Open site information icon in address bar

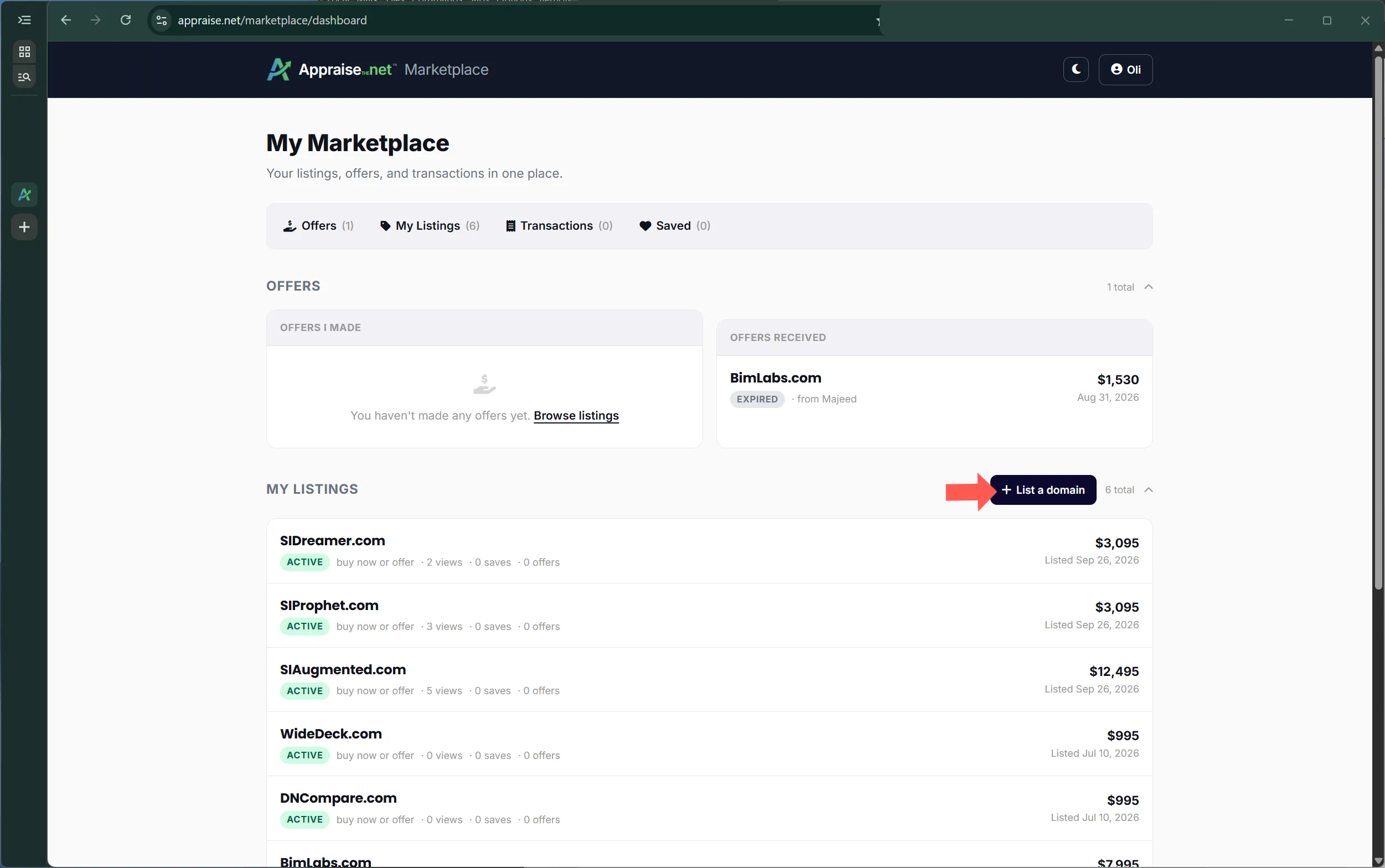162,20
